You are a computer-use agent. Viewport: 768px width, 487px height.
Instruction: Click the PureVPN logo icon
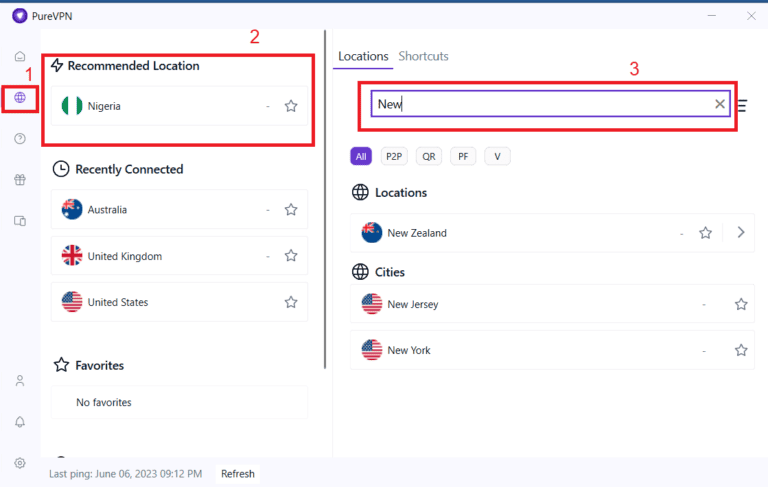pyautogui.click(x=20, y=16)
